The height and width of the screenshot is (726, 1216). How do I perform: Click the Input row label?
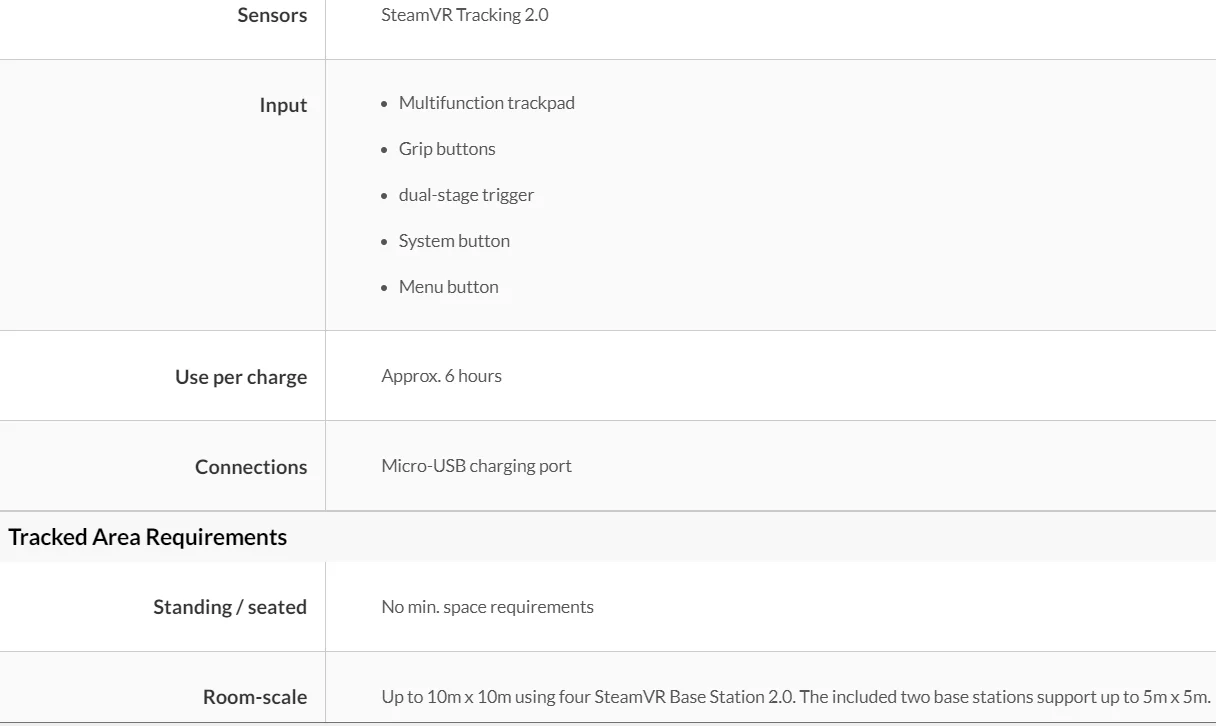click(x=283, y=105)
